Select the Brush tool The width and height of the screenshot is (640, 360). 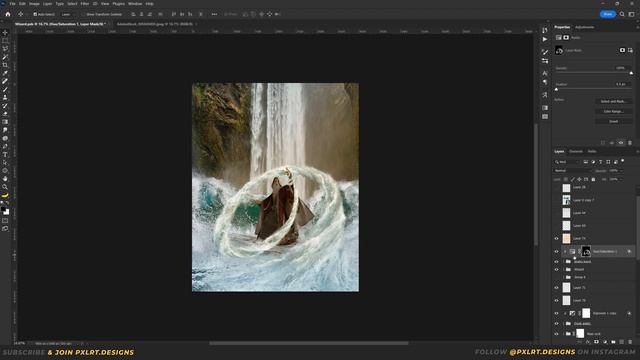click(x=5, y=89)
